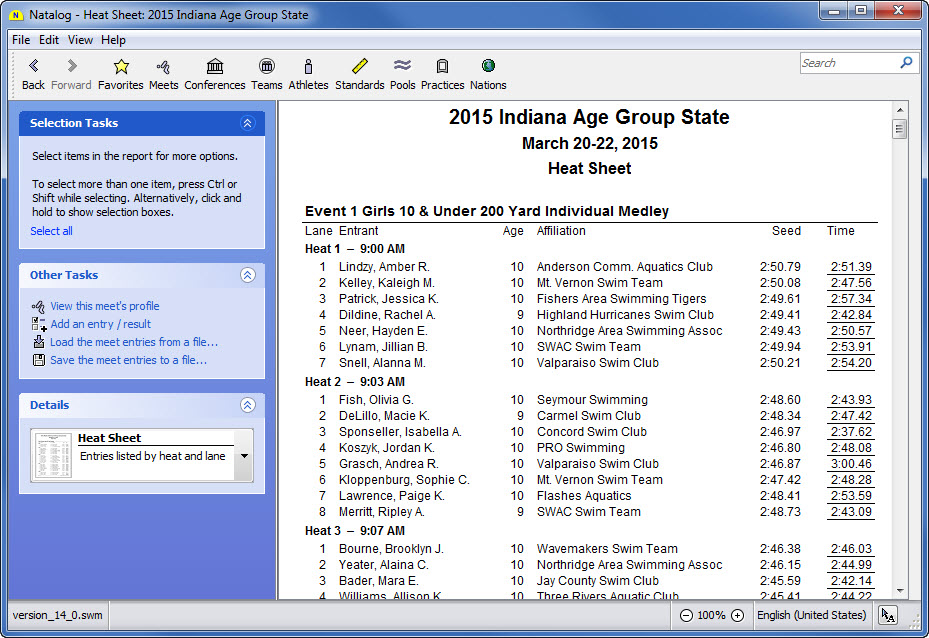Click View this meet's profile link
The height and width of the screenshot is (638, 929).
click(x=104, y=306)
